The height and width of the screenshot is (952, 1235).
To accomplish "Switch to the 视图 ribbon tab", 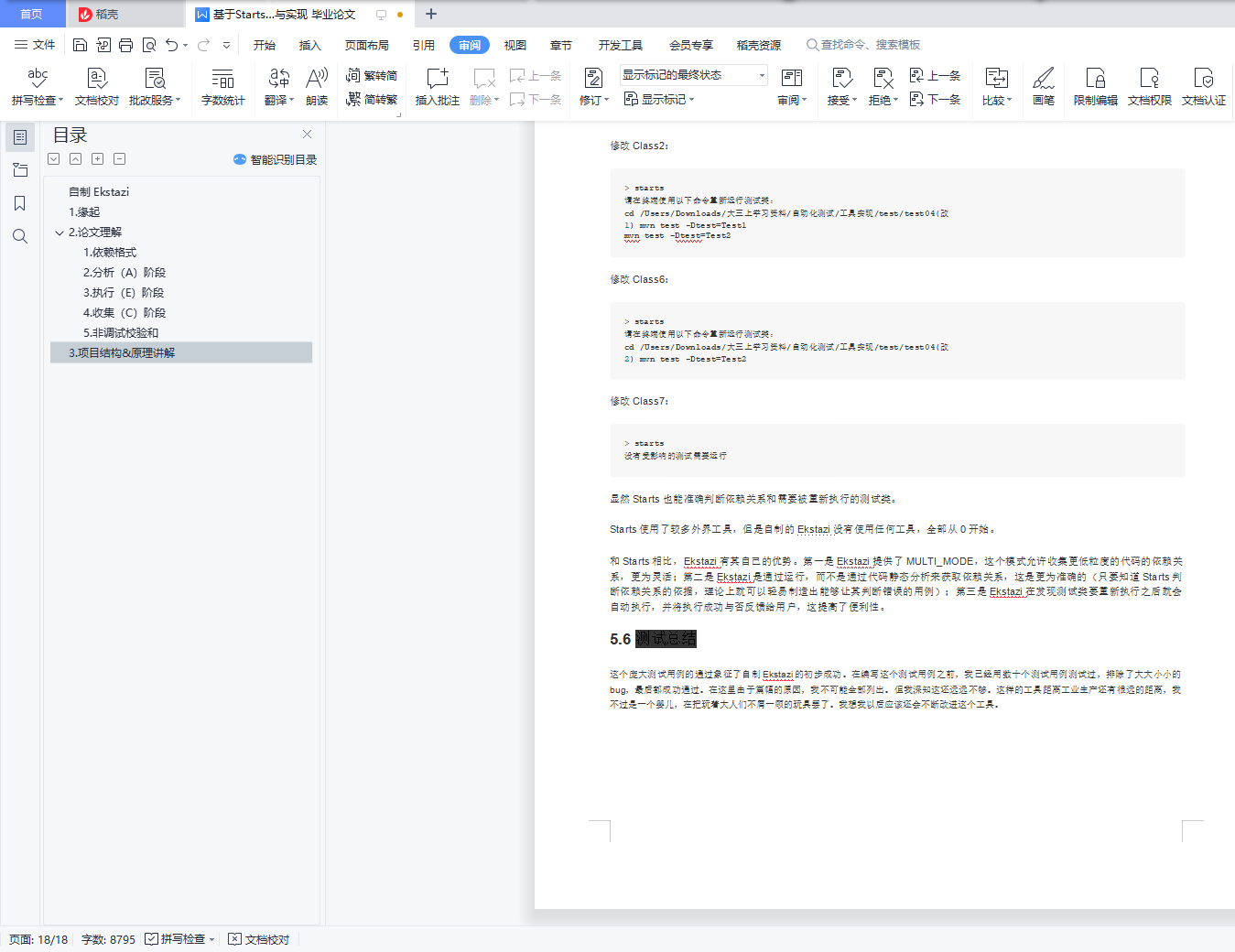I will (x=515, y=45).
